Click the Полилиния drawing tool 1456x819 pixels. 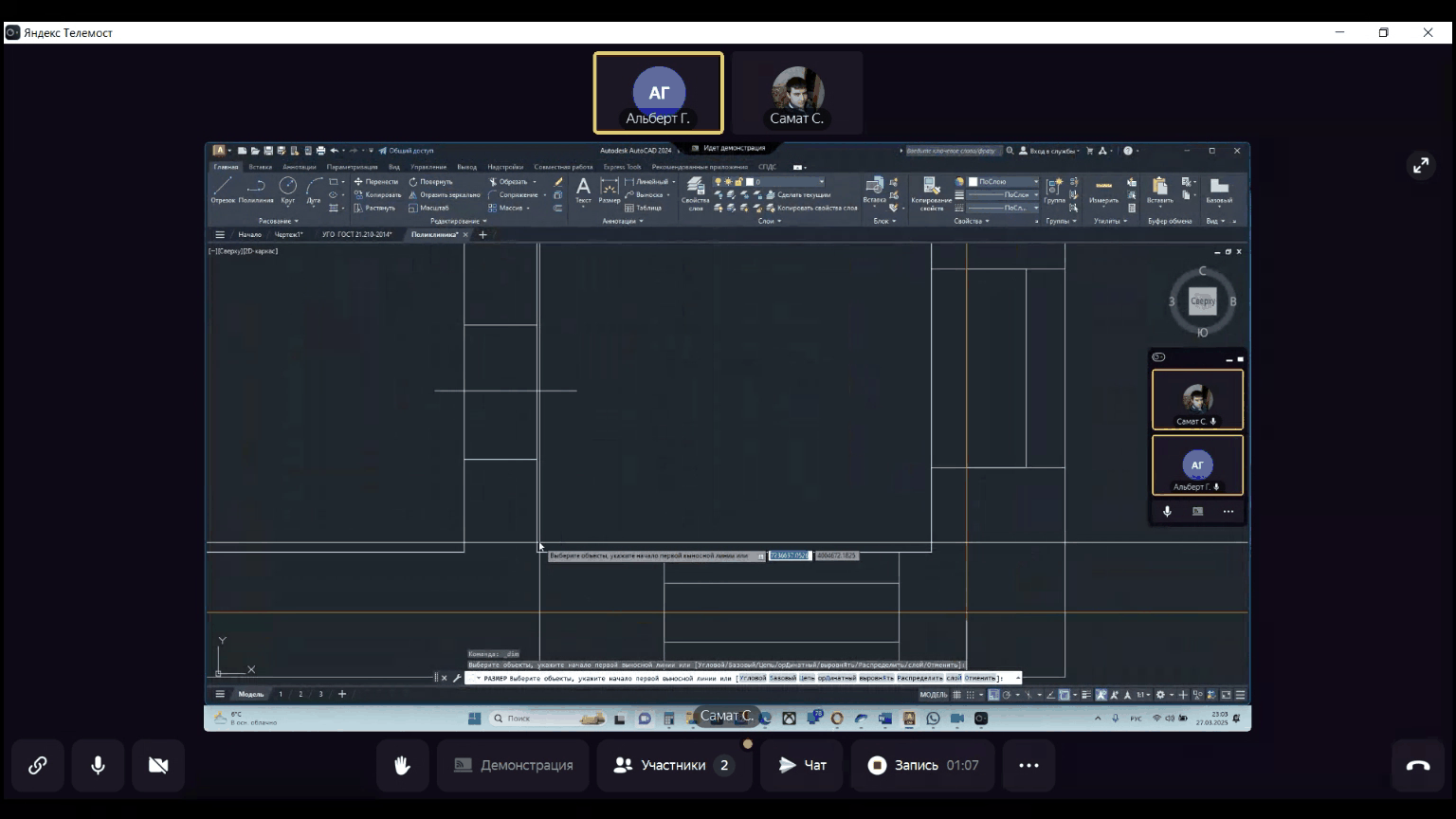coord(256,190)
